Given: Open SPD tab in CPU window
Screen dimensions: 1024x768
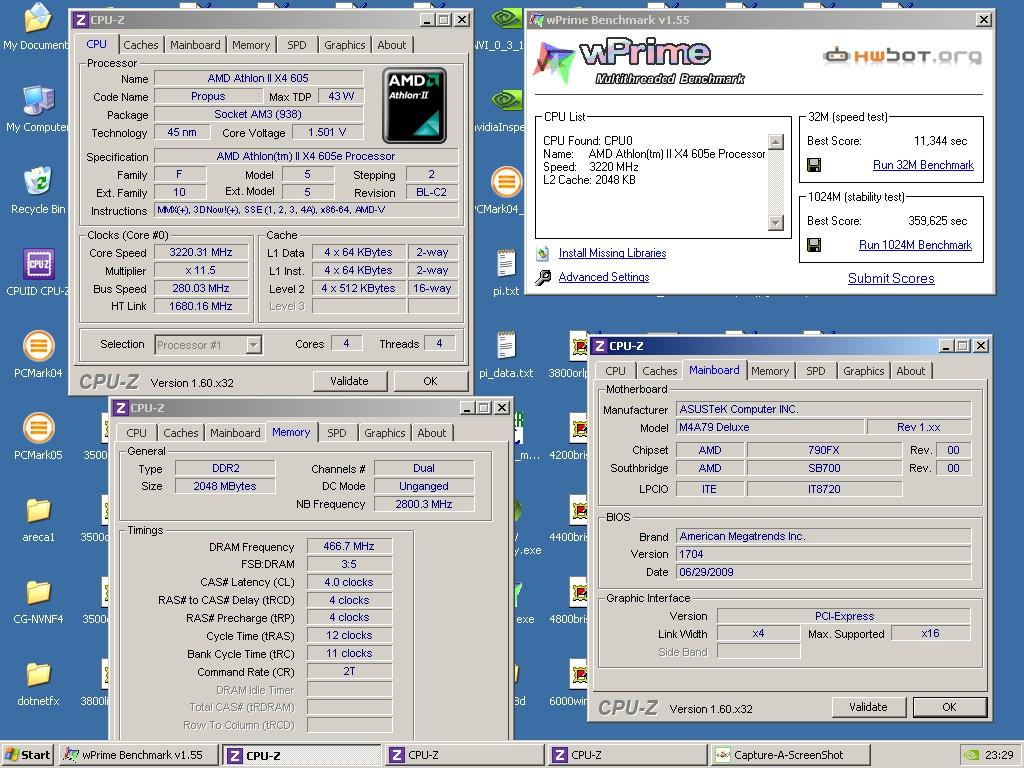Looking at the screenshot, I should pyautogui.click(x=296, y=45).
